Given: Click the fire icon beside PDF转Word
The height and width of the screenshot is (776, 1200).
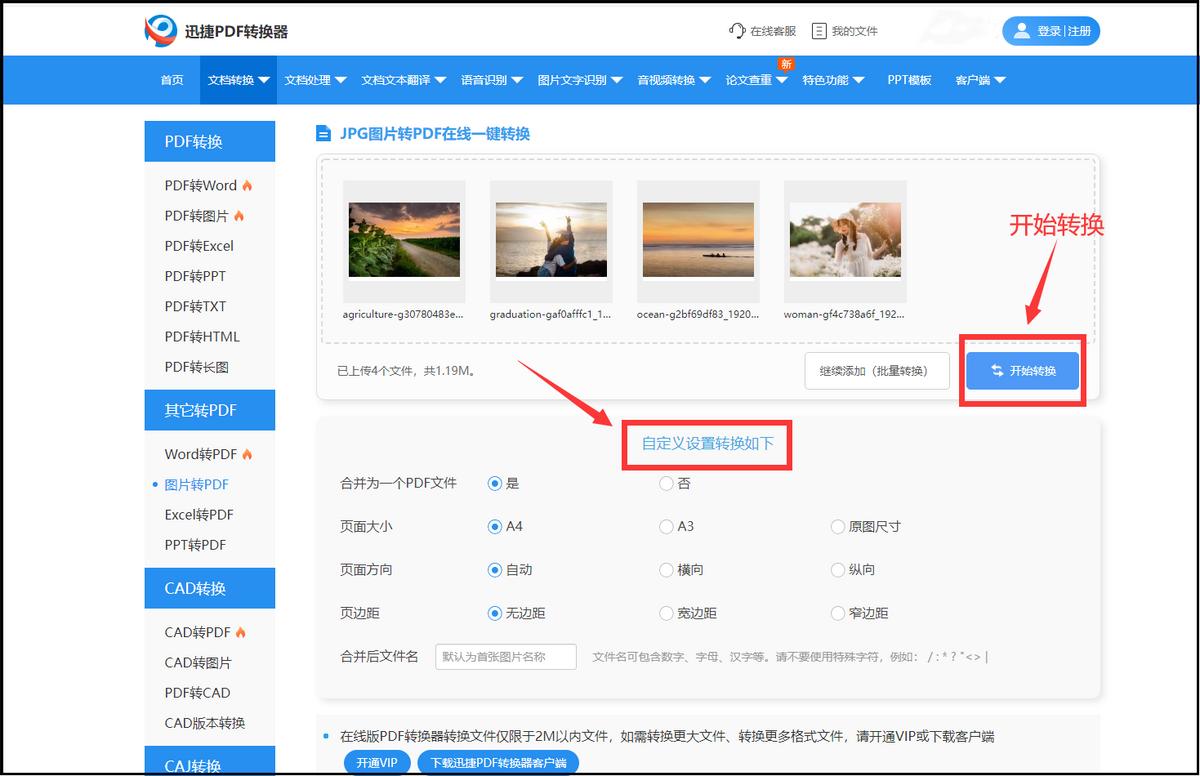Looking at the screenshot, I should pyautogui.click(x=248, y=185).
